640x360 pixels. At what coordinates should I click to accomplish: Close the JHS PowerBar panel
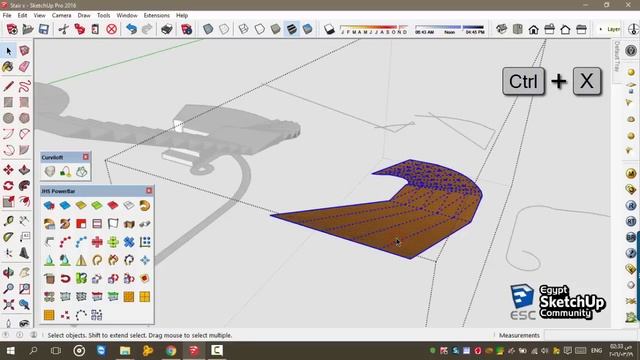tap(149, 191)
